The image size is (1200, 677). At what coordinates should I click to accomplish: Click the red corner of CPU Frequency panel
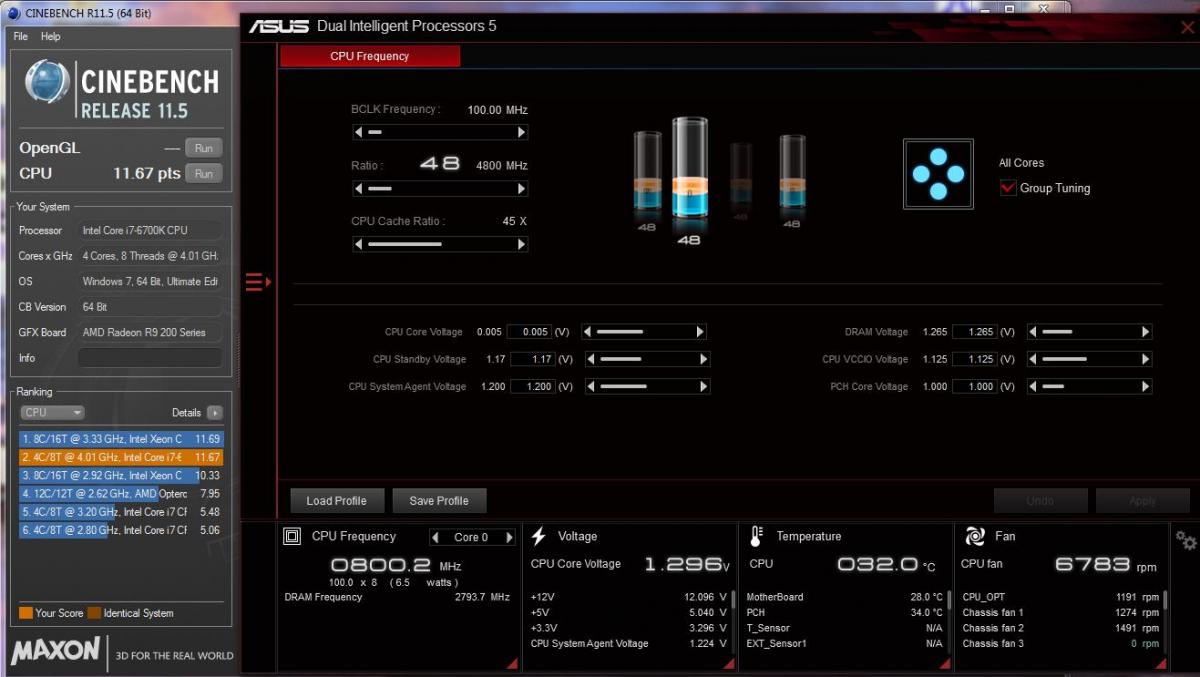point(513,663)
